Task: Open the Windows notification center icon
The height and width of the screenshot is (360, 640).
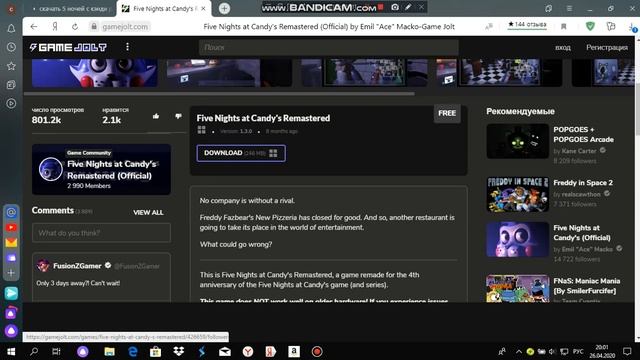Action: (627, 351)
